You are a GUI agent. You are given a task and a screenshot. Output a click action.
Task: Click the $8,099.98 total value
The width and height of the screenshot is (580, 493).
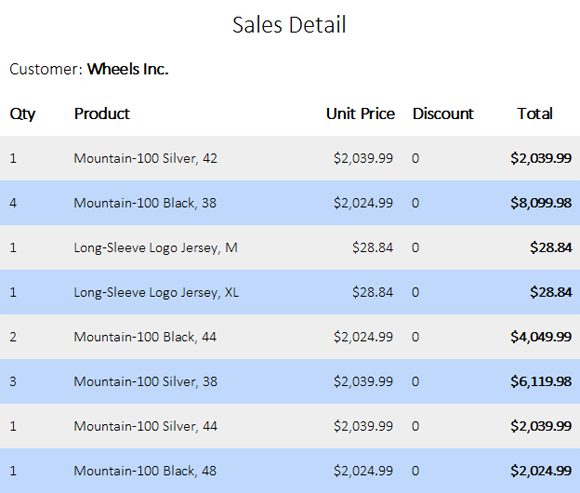tap(541, 203)
